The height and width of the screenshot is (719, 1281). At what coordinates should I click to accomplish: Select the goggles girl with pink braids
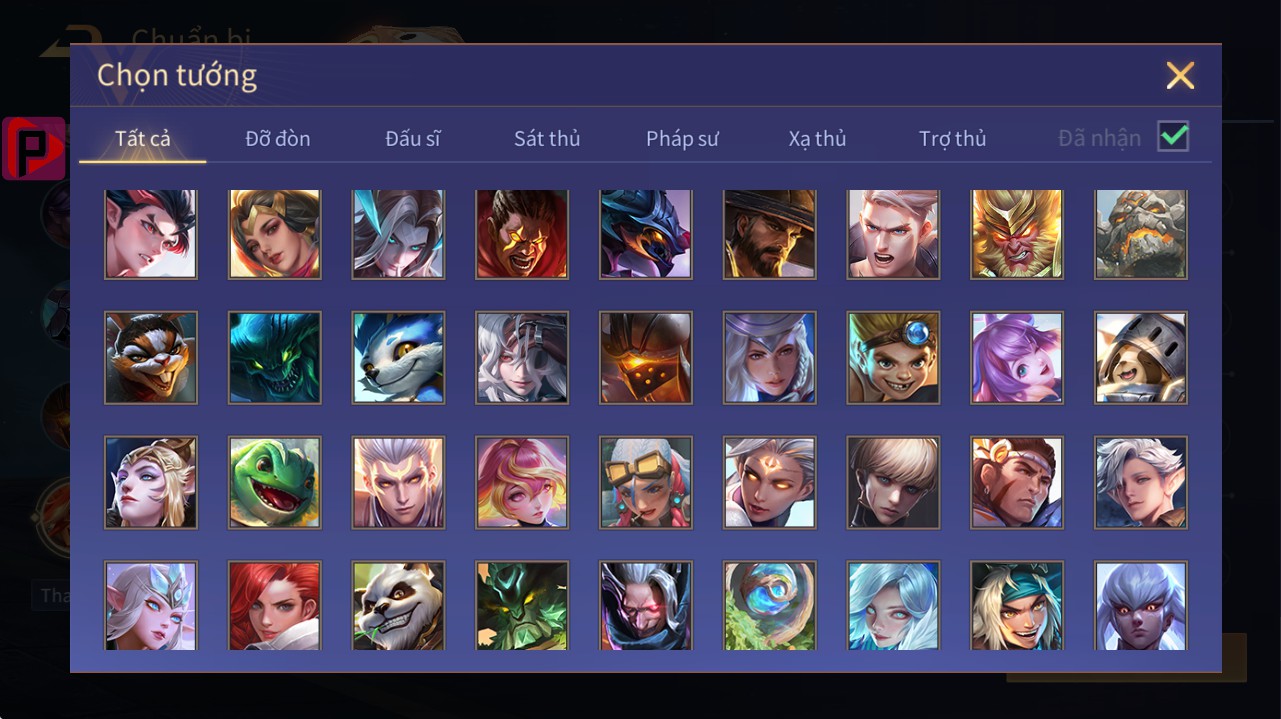coord(646,482)
